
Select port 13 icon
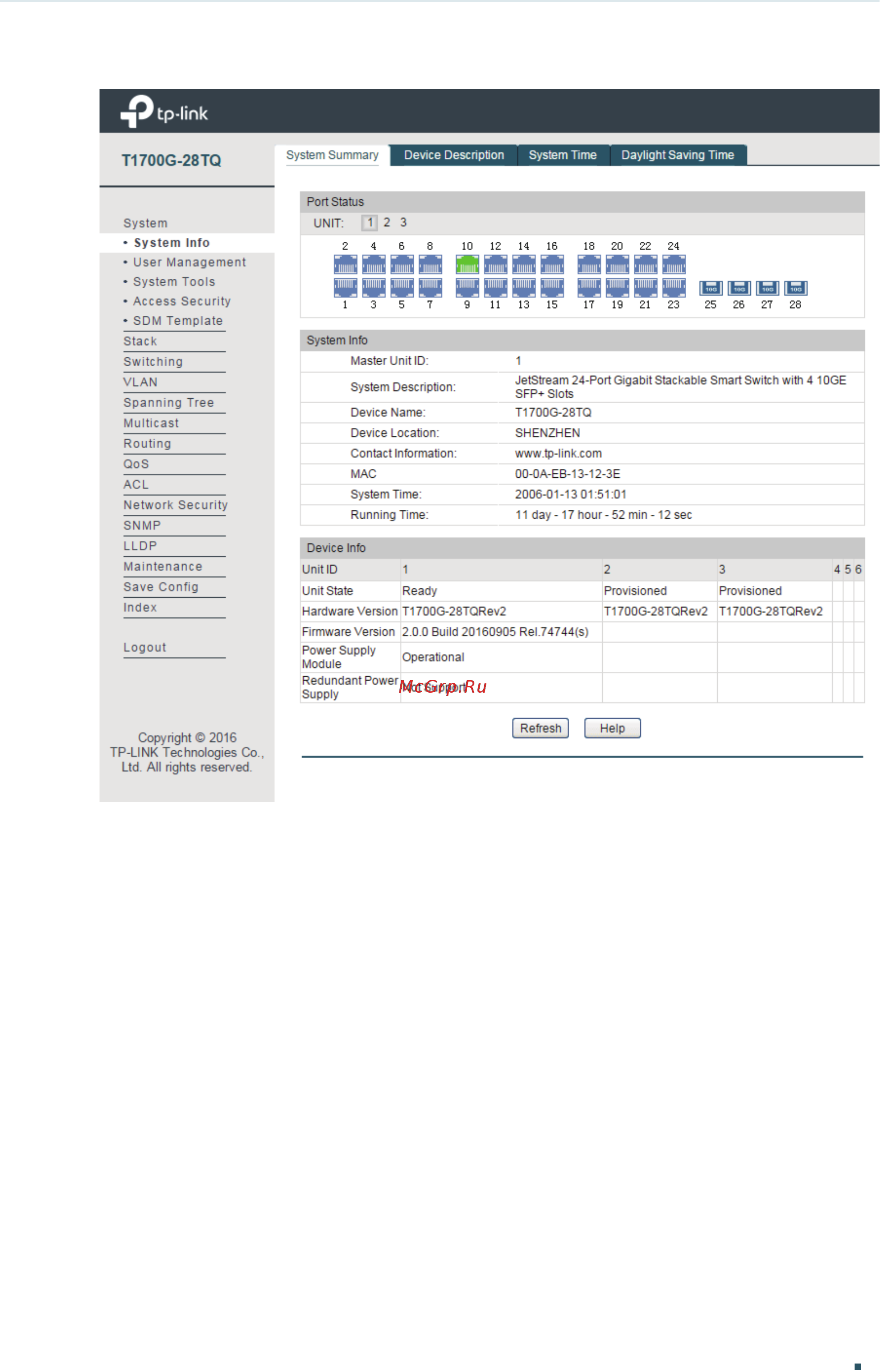point(523,287)
